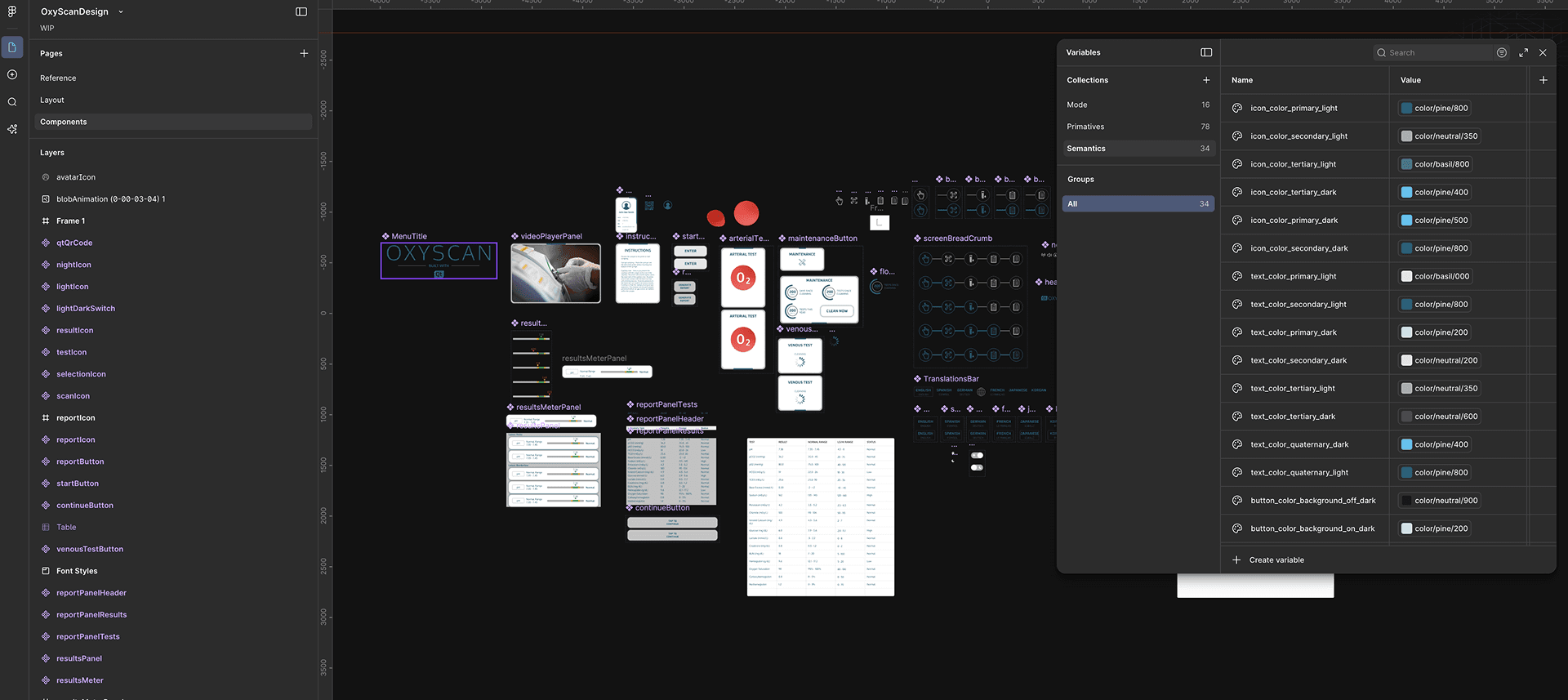The width and height of the screenshot is (1568, 700).
Task: Open the AI actions sparkle icon in left rail
Action: pyautogui.click(x=12, y=129)
